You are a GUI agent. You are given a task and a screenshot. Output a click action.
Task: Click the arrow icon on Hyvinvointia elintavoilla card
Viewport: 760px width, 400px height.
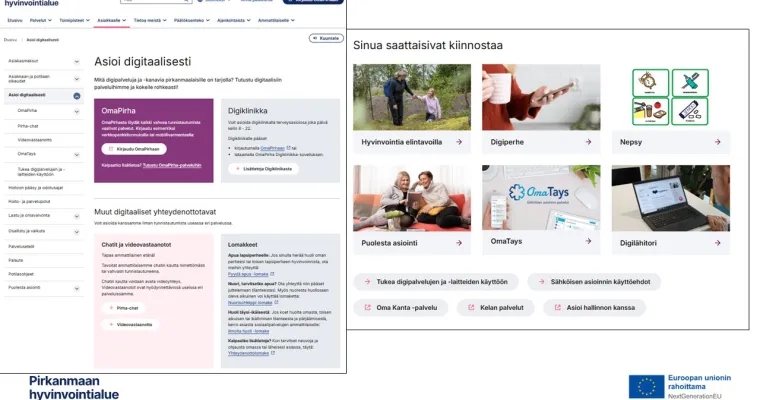pos(459,142)
